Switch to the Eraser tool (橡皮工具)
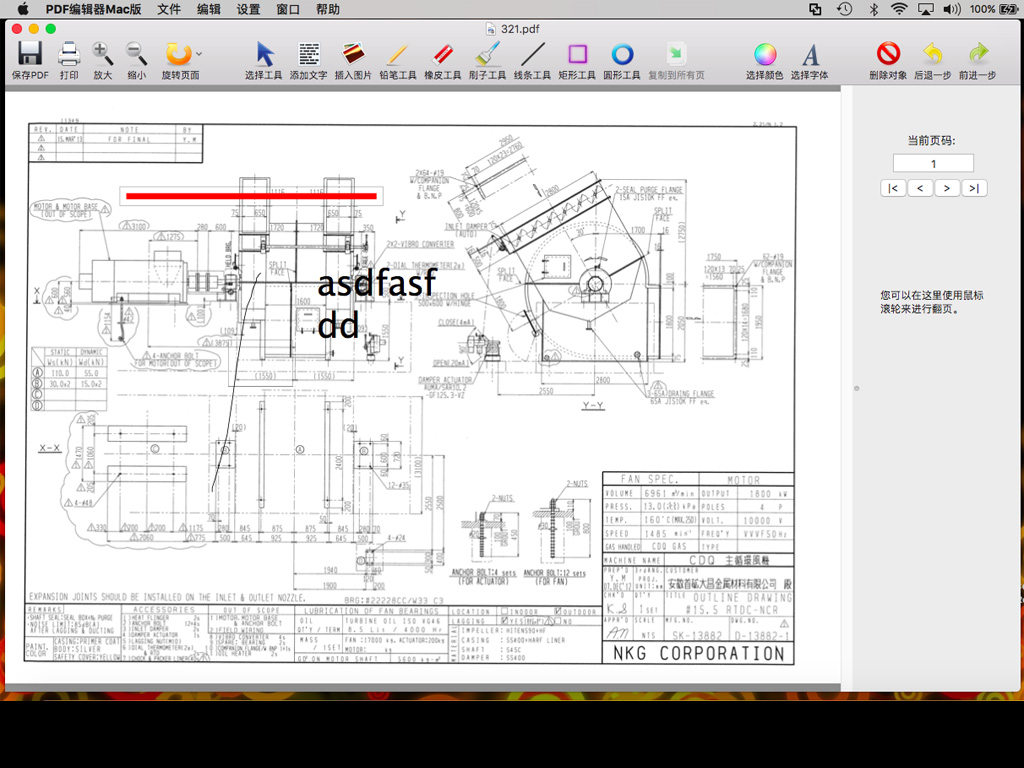 pos(443,54)
